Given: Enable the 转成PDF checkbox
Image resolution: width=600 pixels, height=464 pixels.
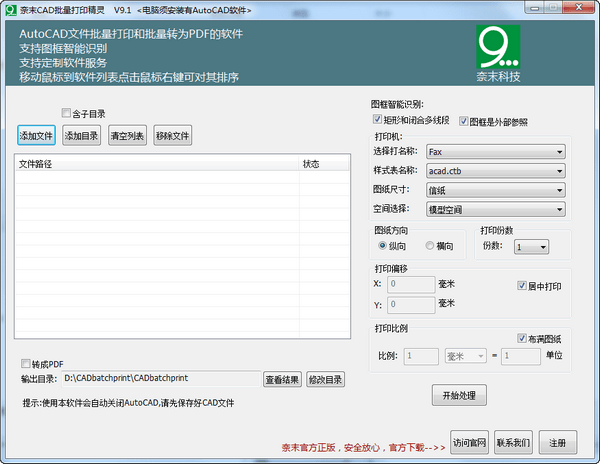Looking at the screenshot, I should pyautogui.click(x=27, y=363).
